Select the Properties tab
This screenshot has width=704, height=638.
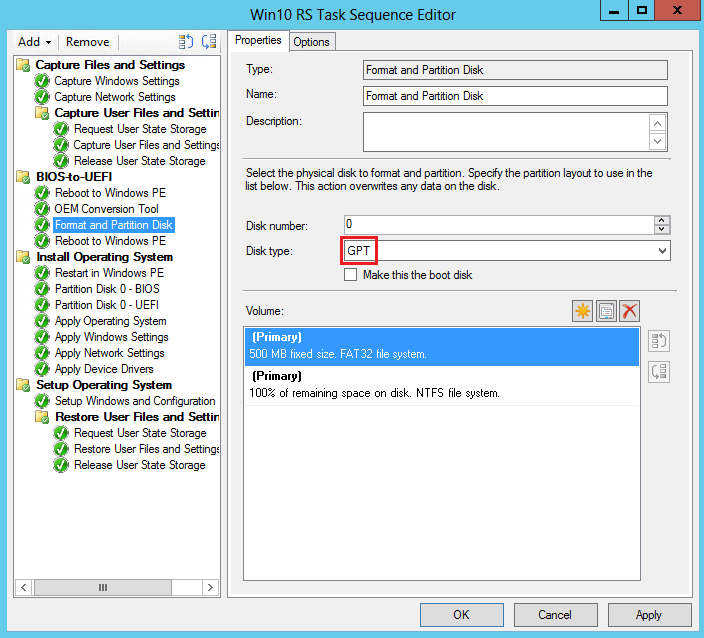pos(258,41)
